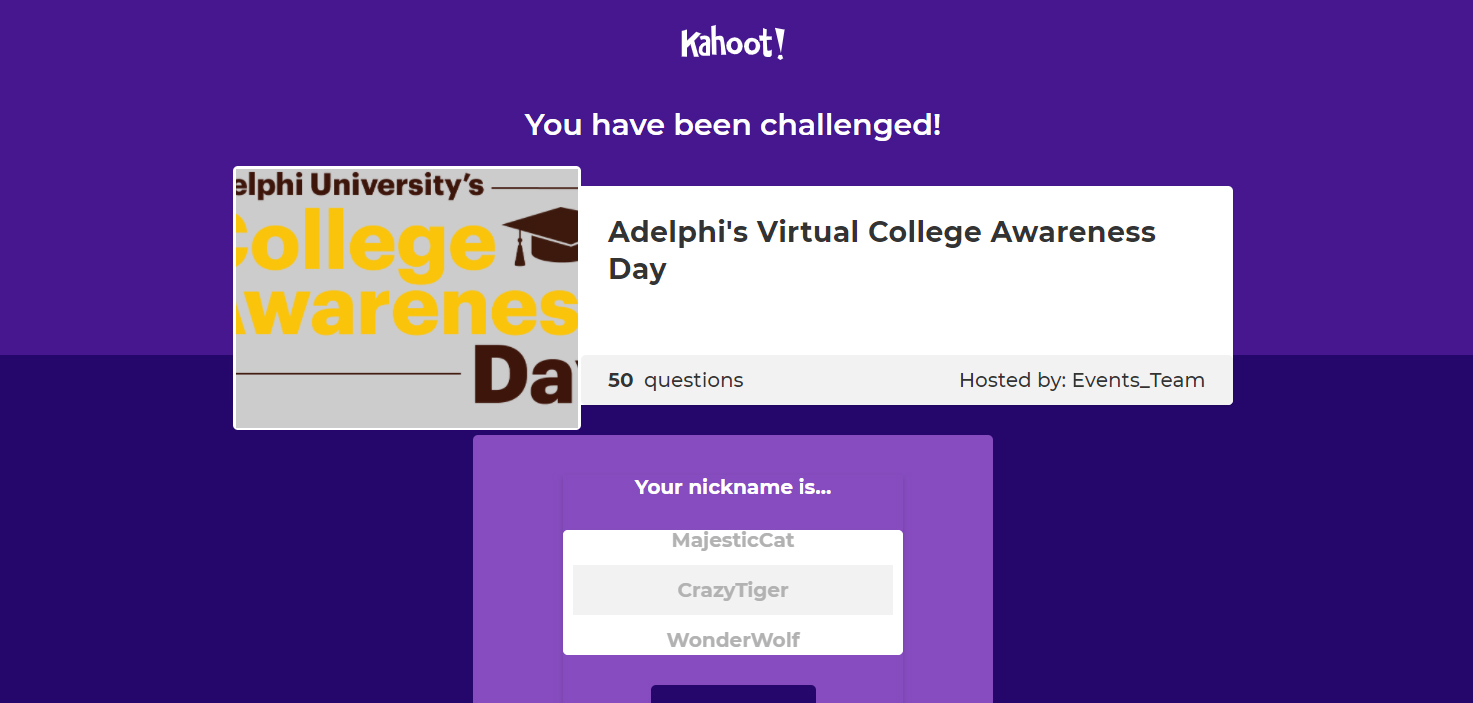Click the 'questions' label in the footer
This screenshot has width=1473, height=703.
pyautogui.click(x=693, y=380)
